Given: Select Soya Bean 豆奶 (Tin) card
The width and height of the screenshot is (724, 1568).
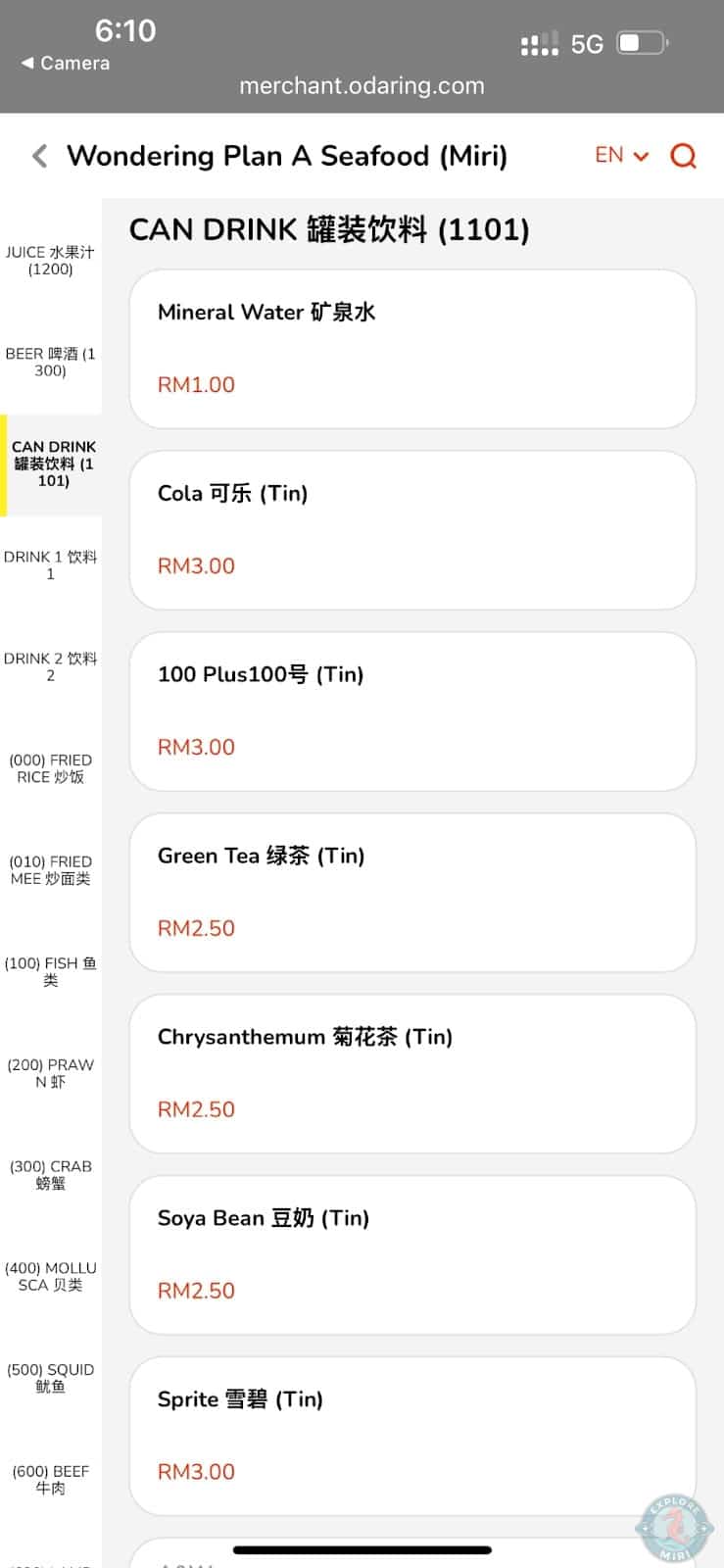Looking at the screenshot, I should [411, 1255].
